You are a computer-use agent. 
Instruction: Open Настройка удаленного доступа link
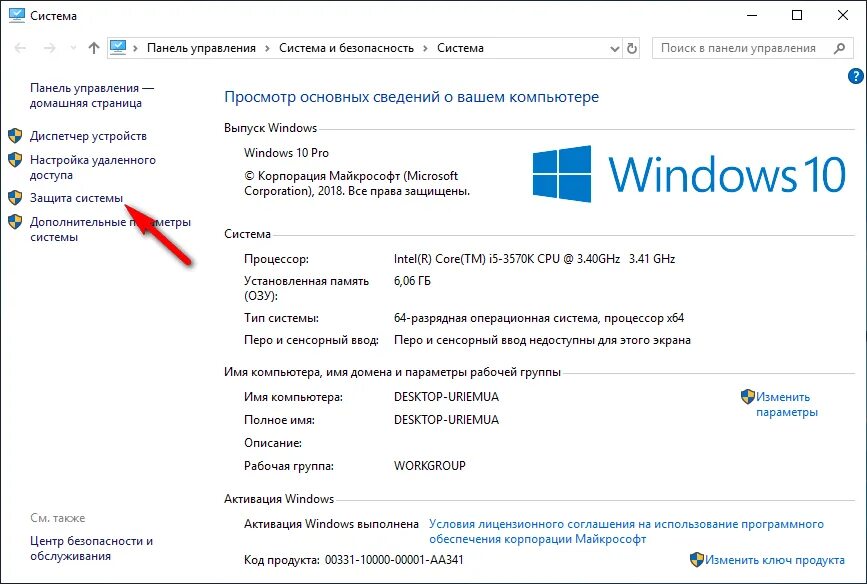click(93, 168)
